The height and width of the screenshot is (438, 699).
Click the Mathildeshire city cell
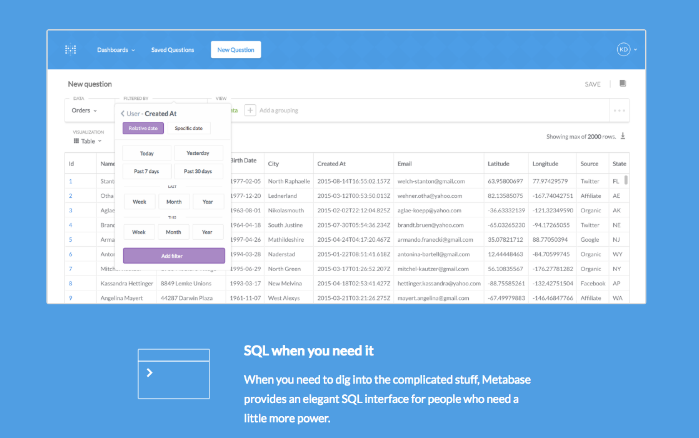click(286, 240)
